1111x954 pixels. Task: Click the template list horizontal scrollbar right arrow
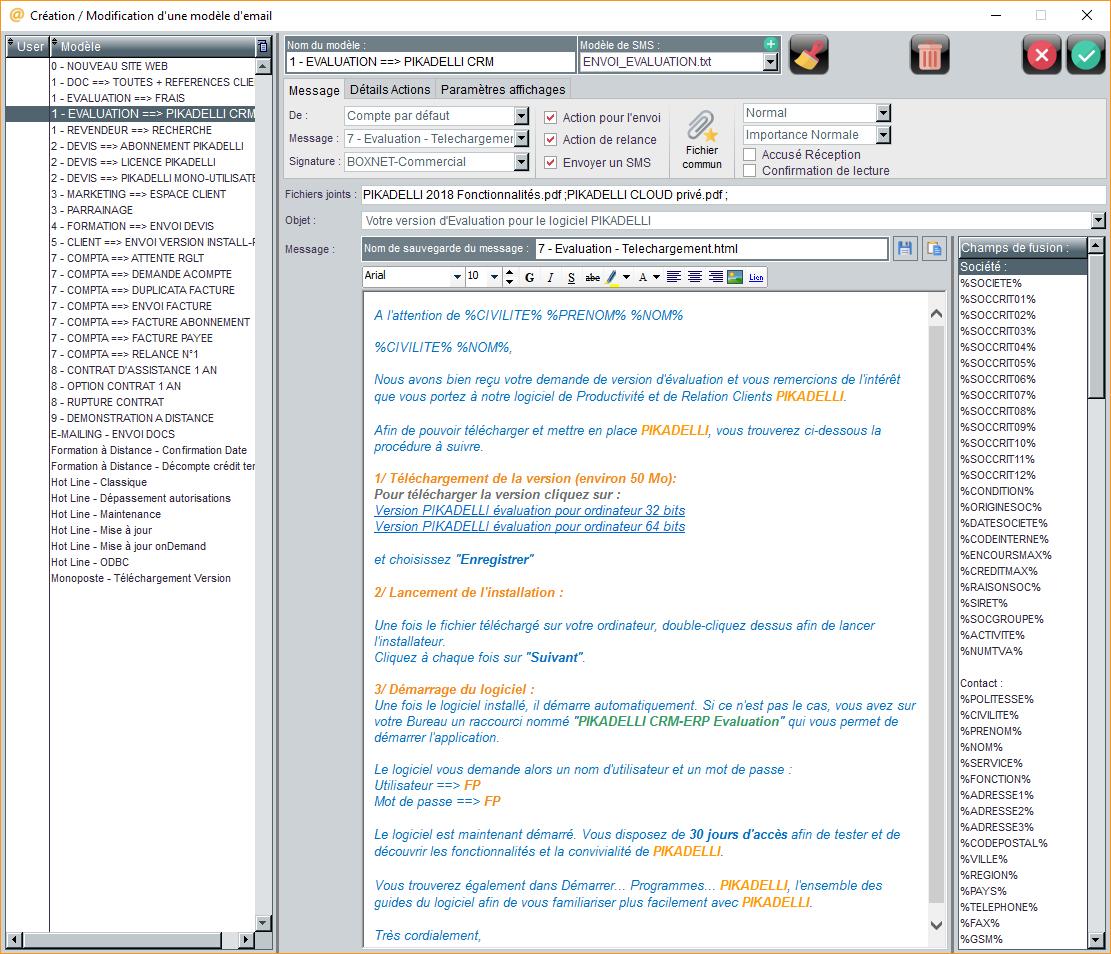tap(245, 940)
